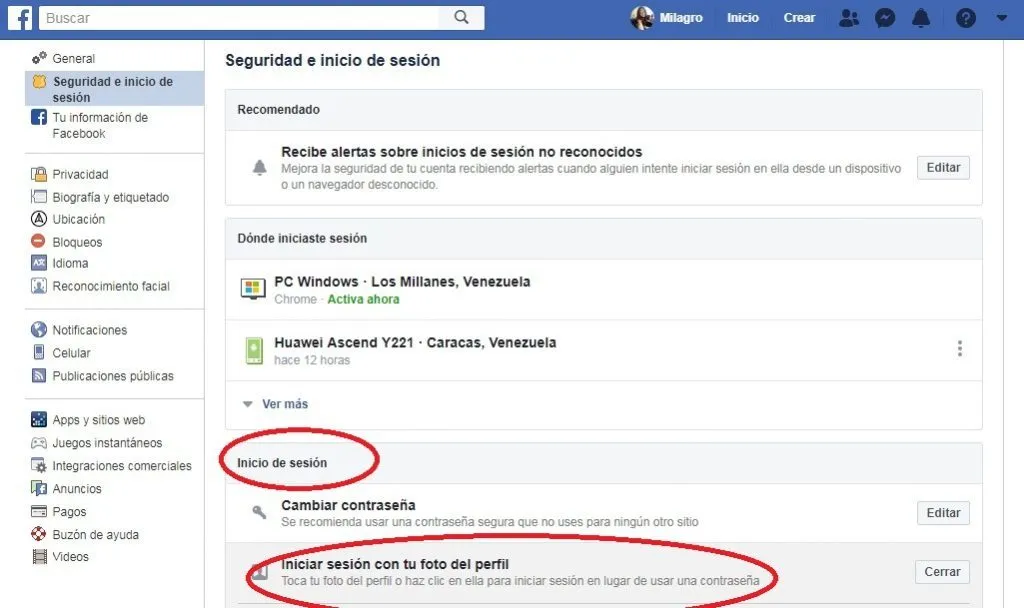Viewport: 1024px width, 608px height.
Task: Select the Reconocimiento facial settings icon
Action: pyautogui.click(x=39, y=285)
